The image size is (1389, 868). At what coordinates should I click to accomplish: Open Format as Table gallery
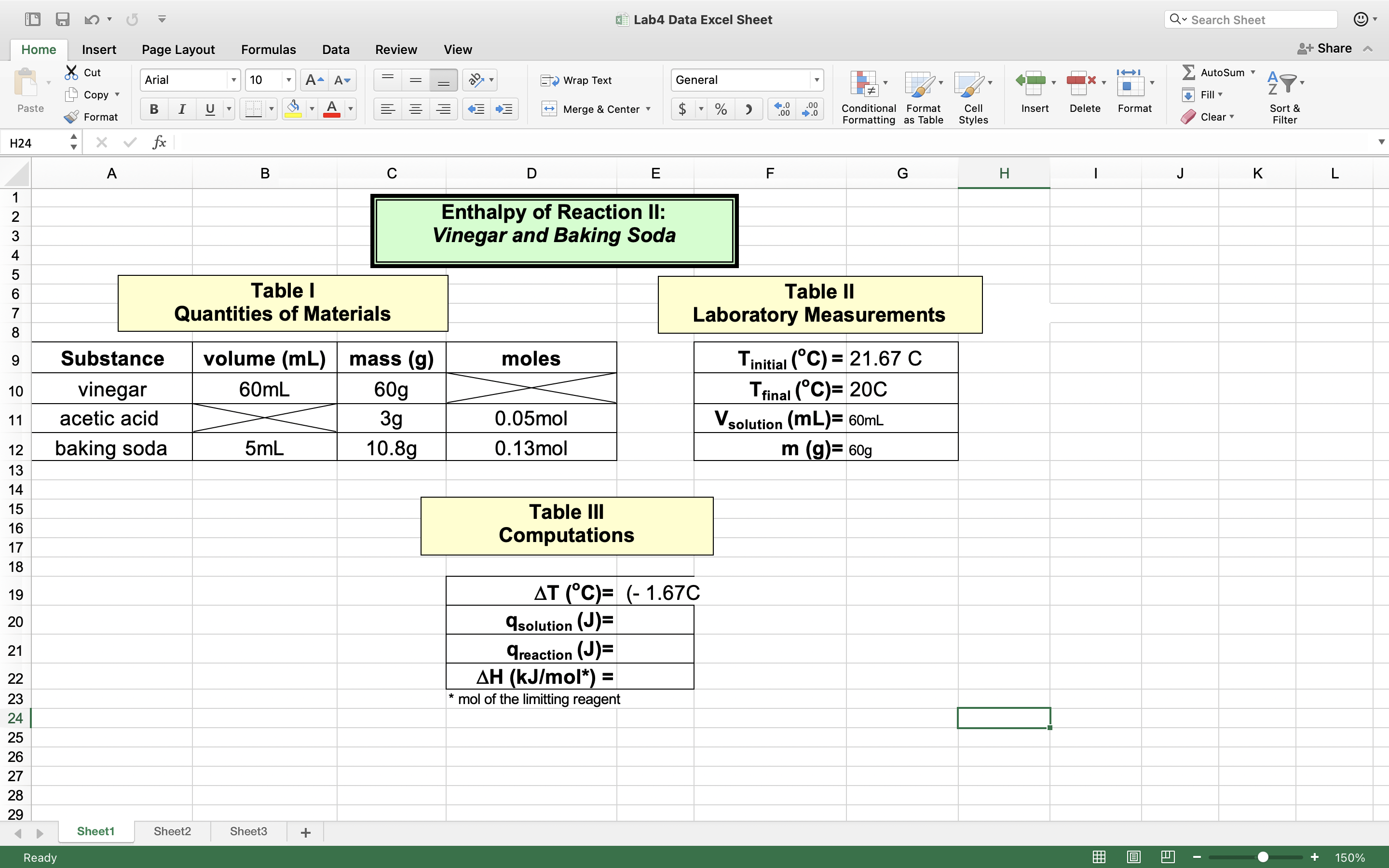click(923, 96)
